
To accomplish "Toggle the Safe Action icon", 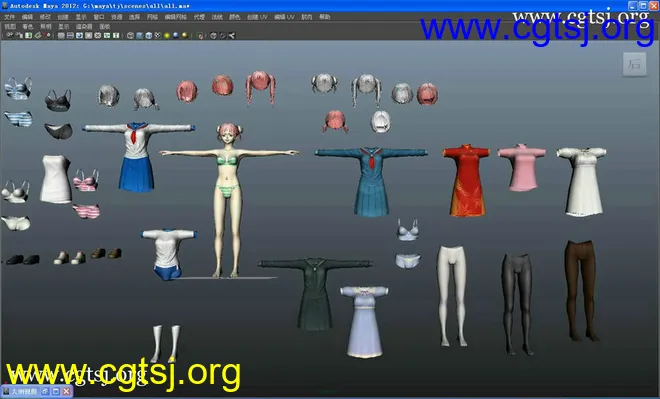I will 107,35.
